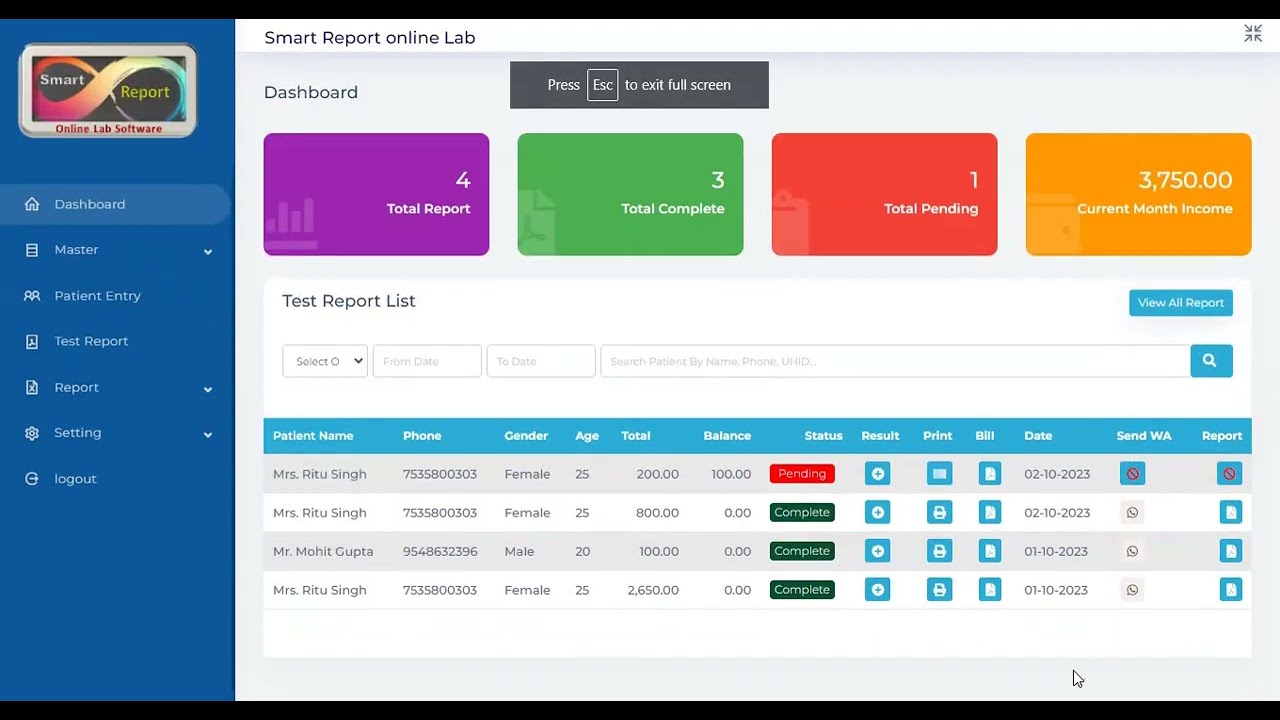This screenshot has width=1280, height=720.
Task: Click the Current Month Income card
Action: (x=1138, y=194)
